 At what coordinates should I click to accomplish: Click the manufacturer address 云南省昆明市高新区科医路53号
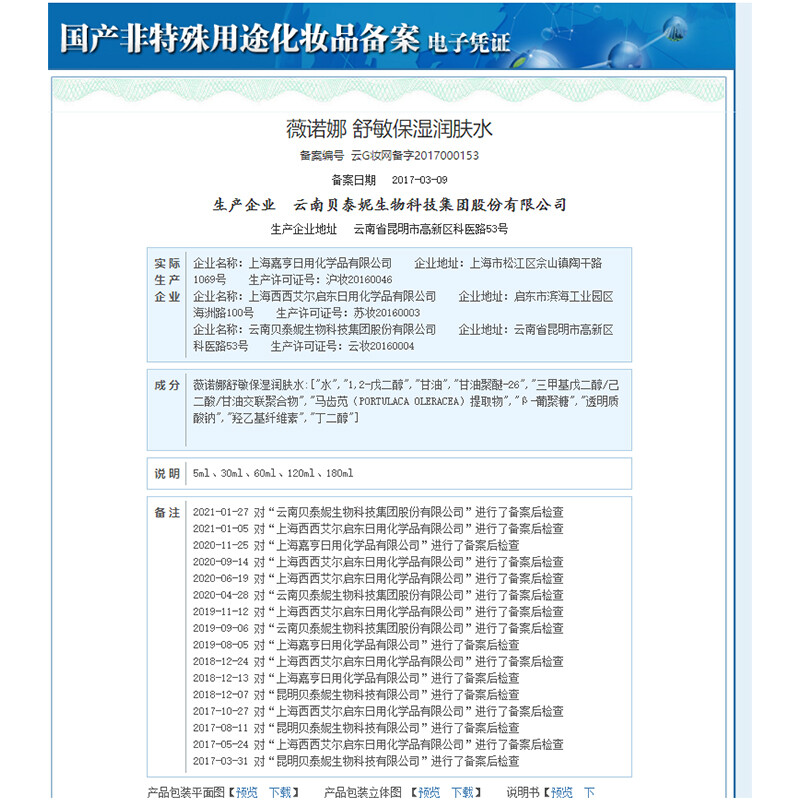click(430, 229)
